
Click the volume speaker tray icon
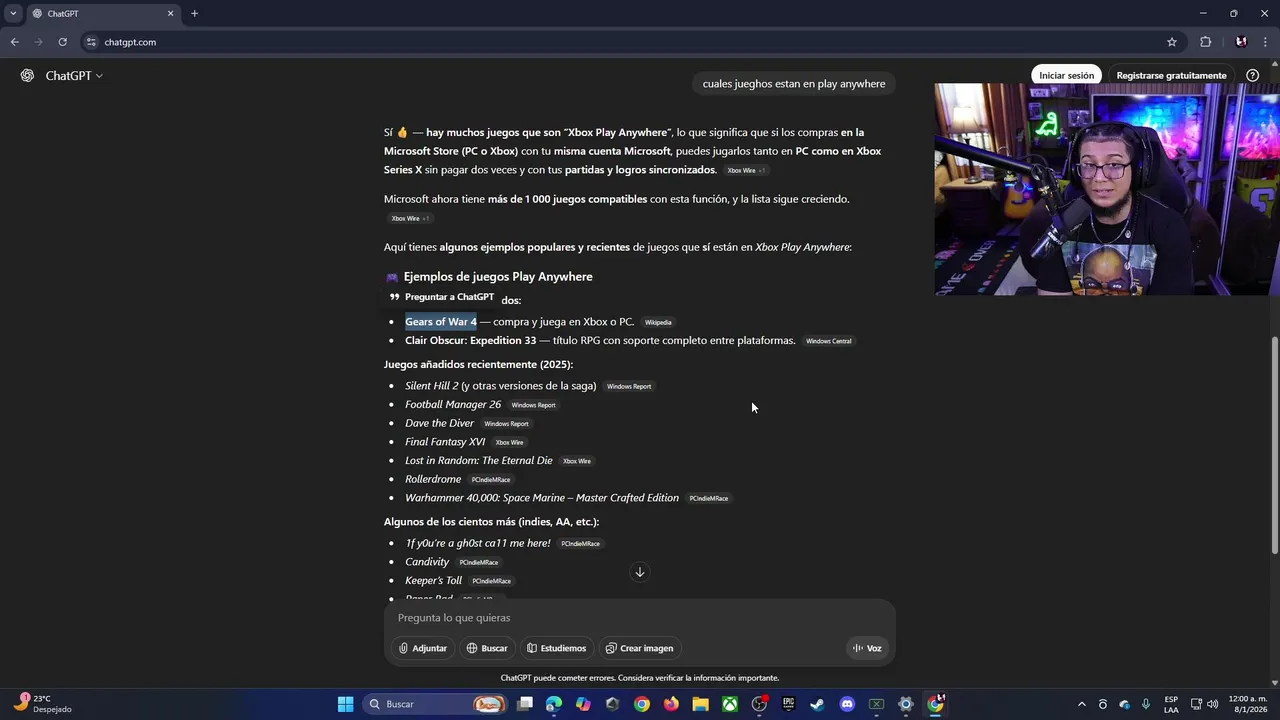pos(1212,704)
